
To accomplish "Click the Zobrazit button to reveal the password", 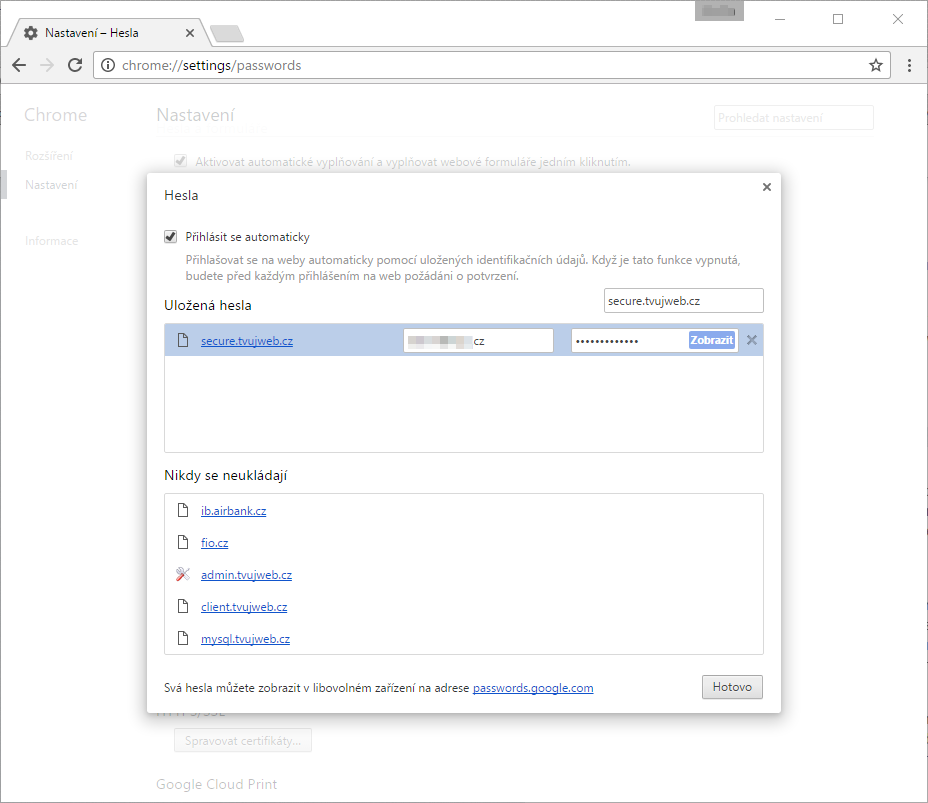I will [x=711, y=340].
